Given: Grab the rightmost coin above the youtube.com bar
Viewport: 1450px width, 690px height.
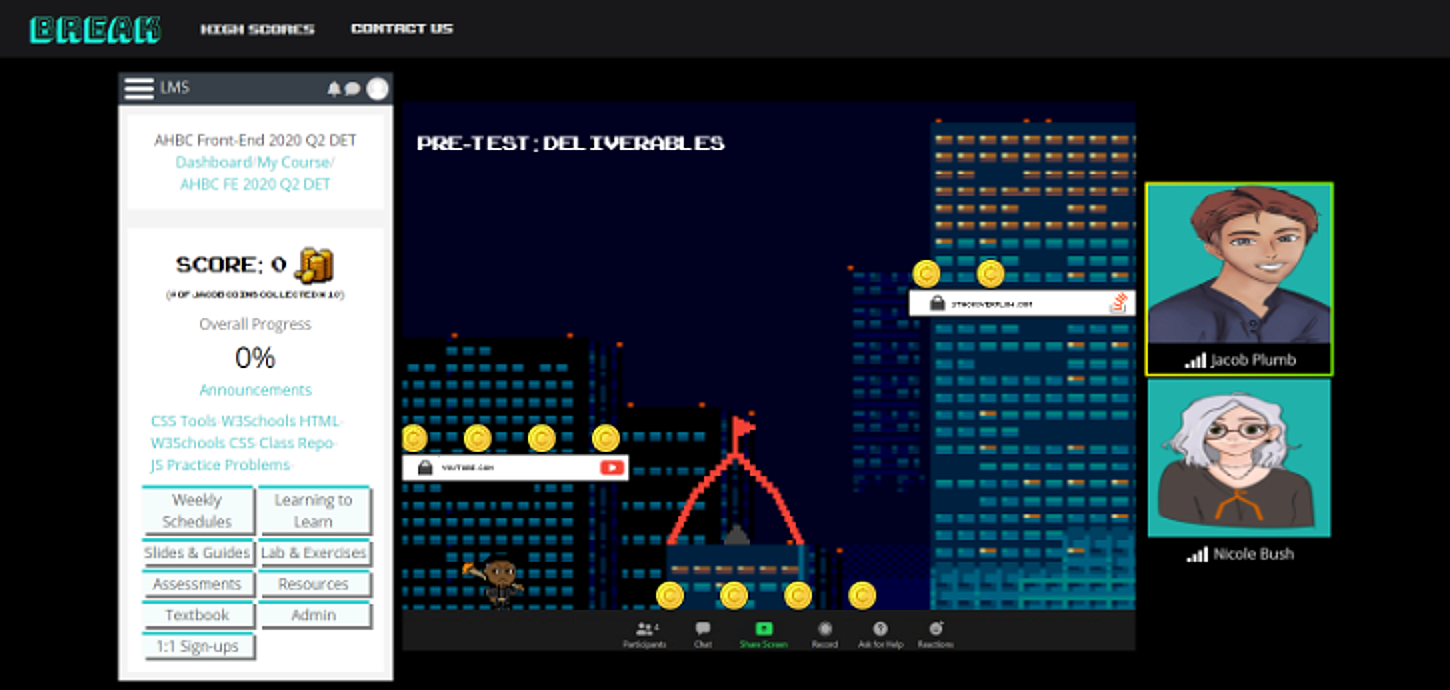Looking at the screenshot, I should (x=606, y=438).
